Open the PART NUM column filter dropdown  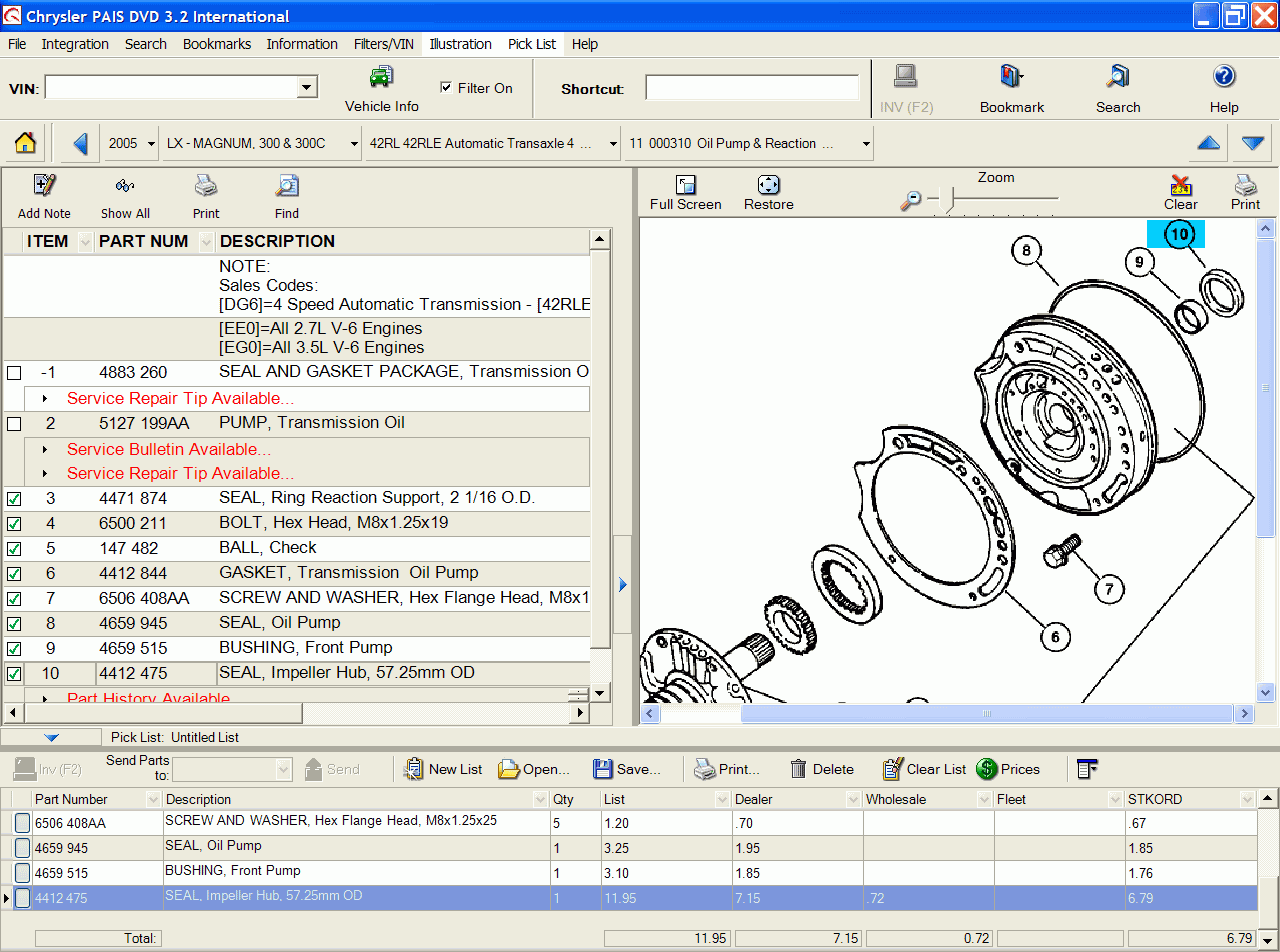coord(207,242)
